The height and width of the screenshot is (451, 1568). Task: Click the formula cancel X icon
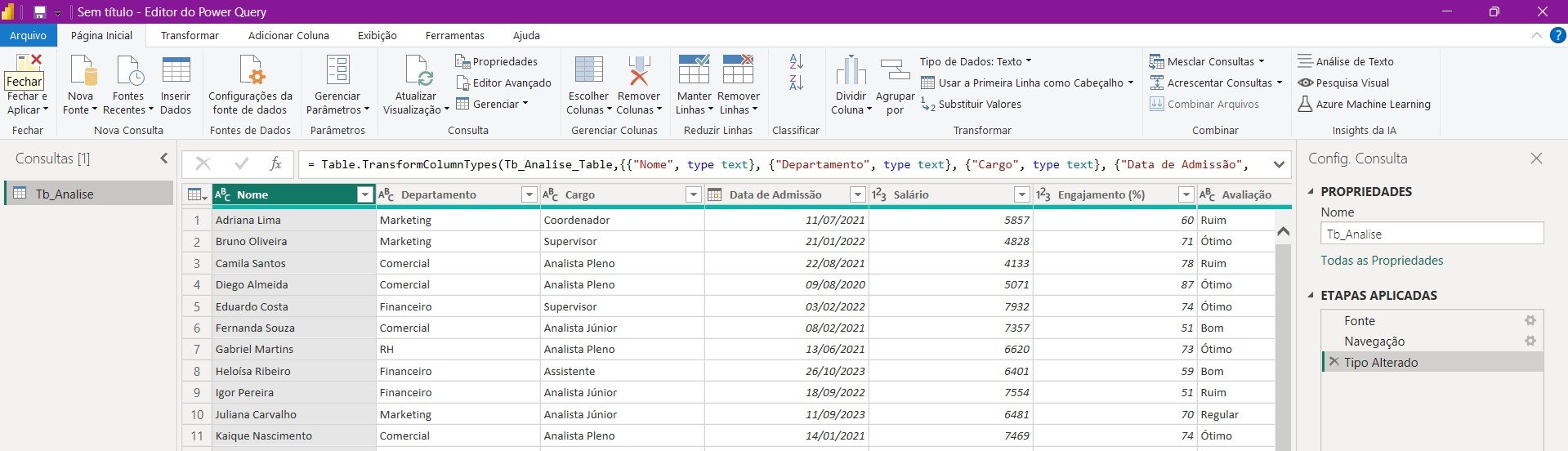[x=203, y=164]
